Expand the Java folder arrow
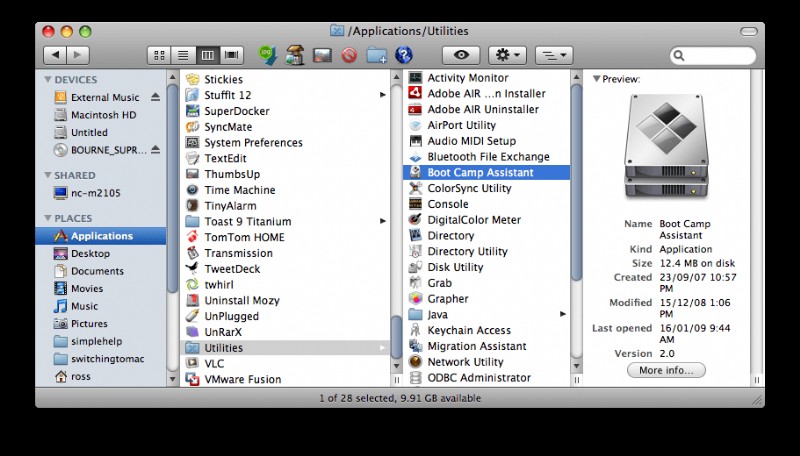The image size is (800, 456). (x=562, y=314)
